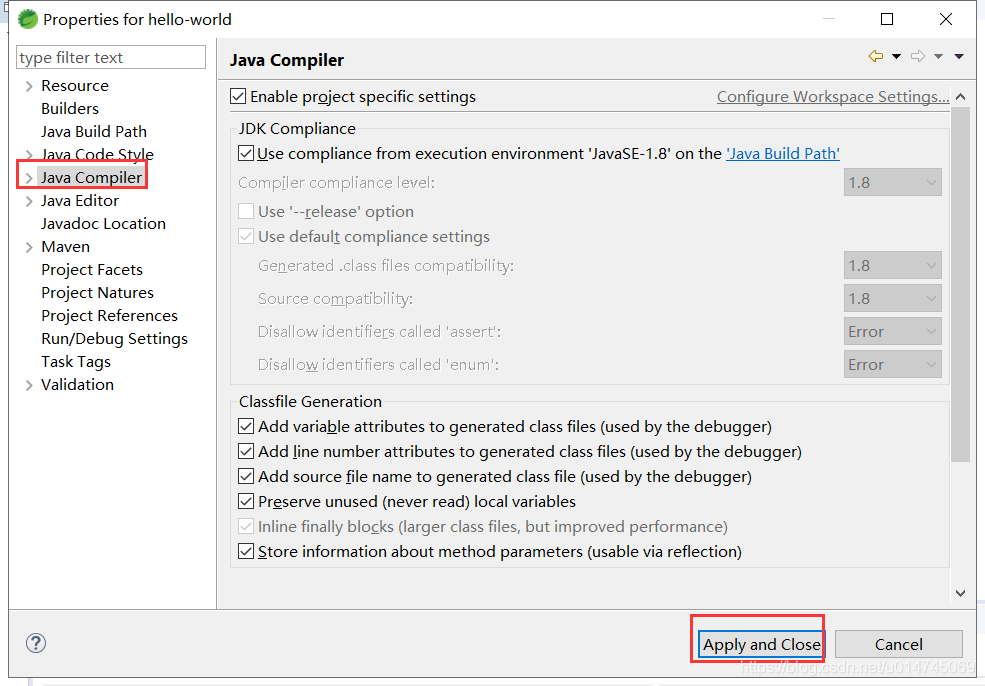Open the back history dropdown arrow
Image resolution: width=985 pixels, height=686 pixels.
tap(896, 57)
